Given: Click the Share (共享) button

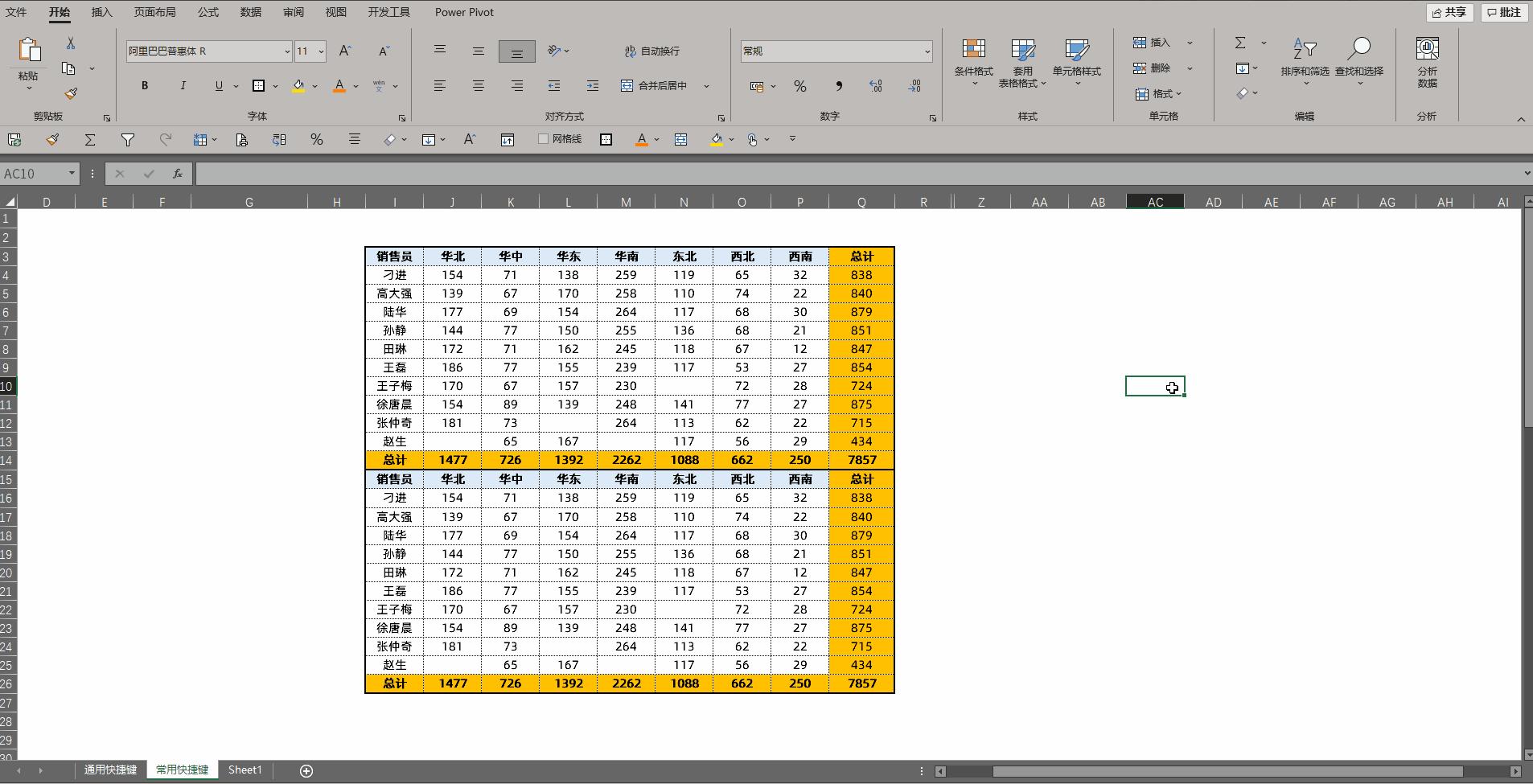Looking at the screenshot, I should [1449, 12].
